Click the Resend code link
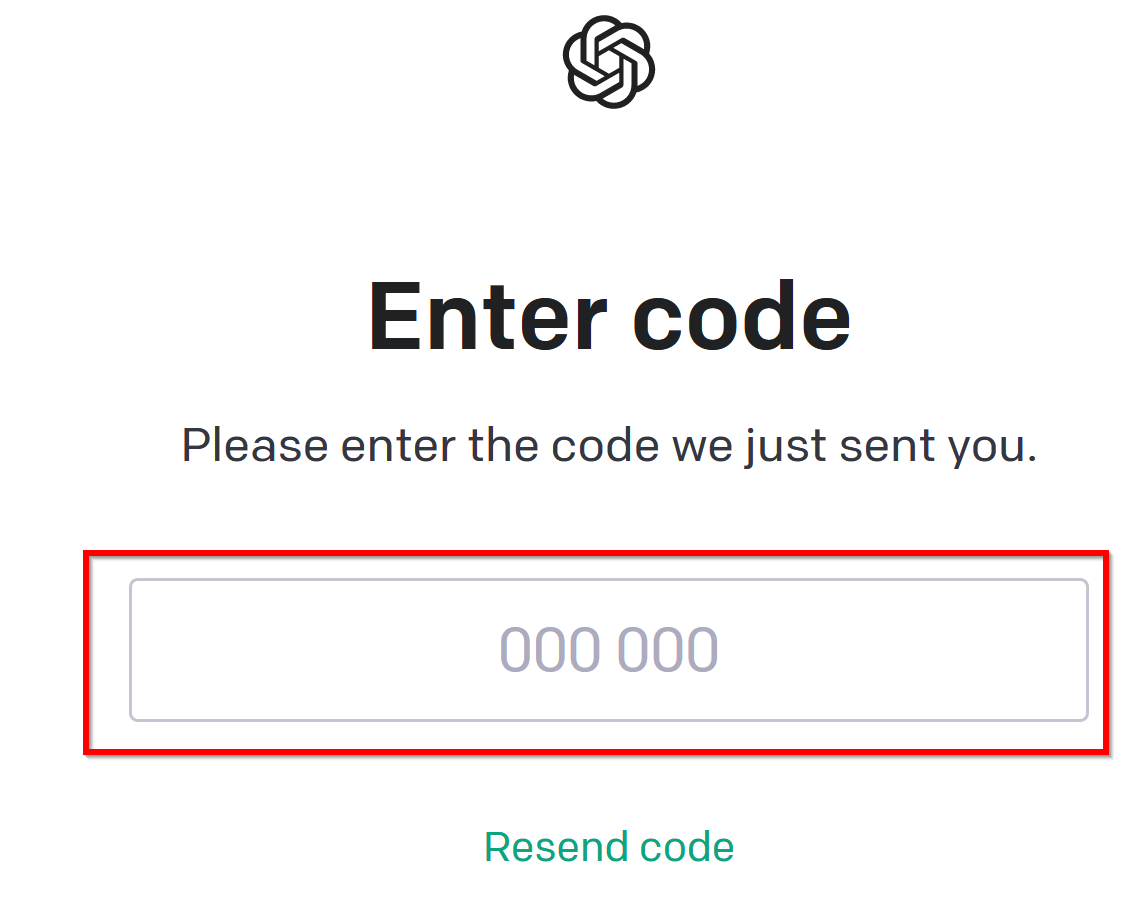Image resolution: width=1144 pixels, height=907 pixels. coord(608,847)
